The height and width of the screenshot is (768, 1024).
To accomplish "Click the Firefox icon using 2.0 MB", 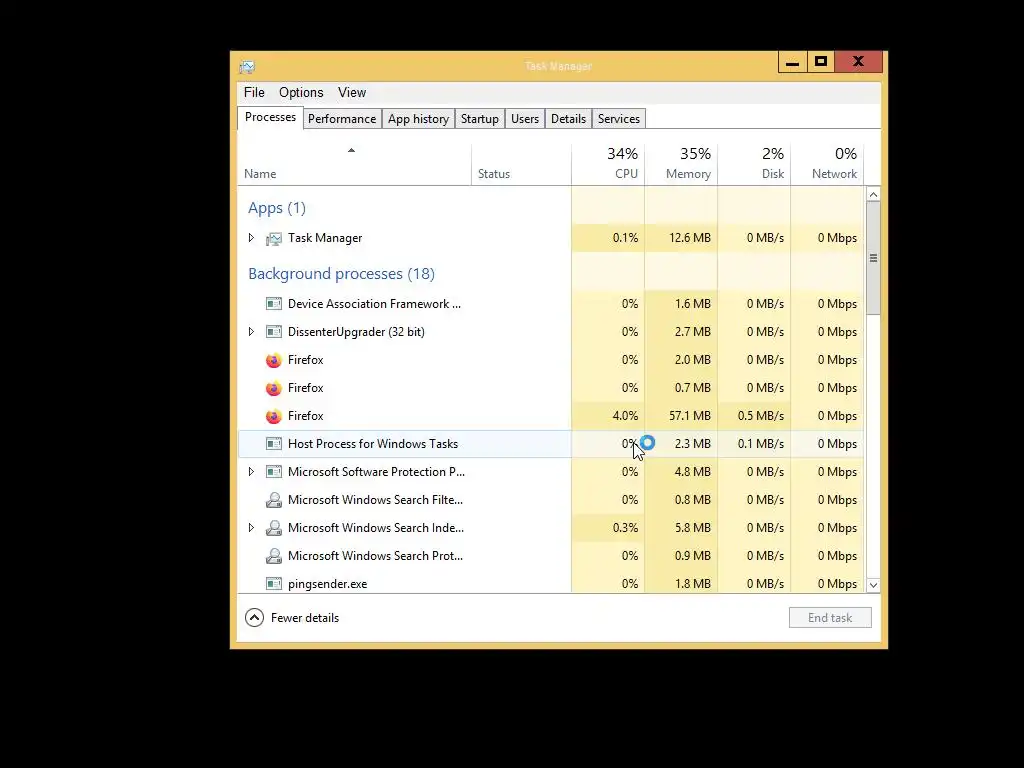I will 274,360.
